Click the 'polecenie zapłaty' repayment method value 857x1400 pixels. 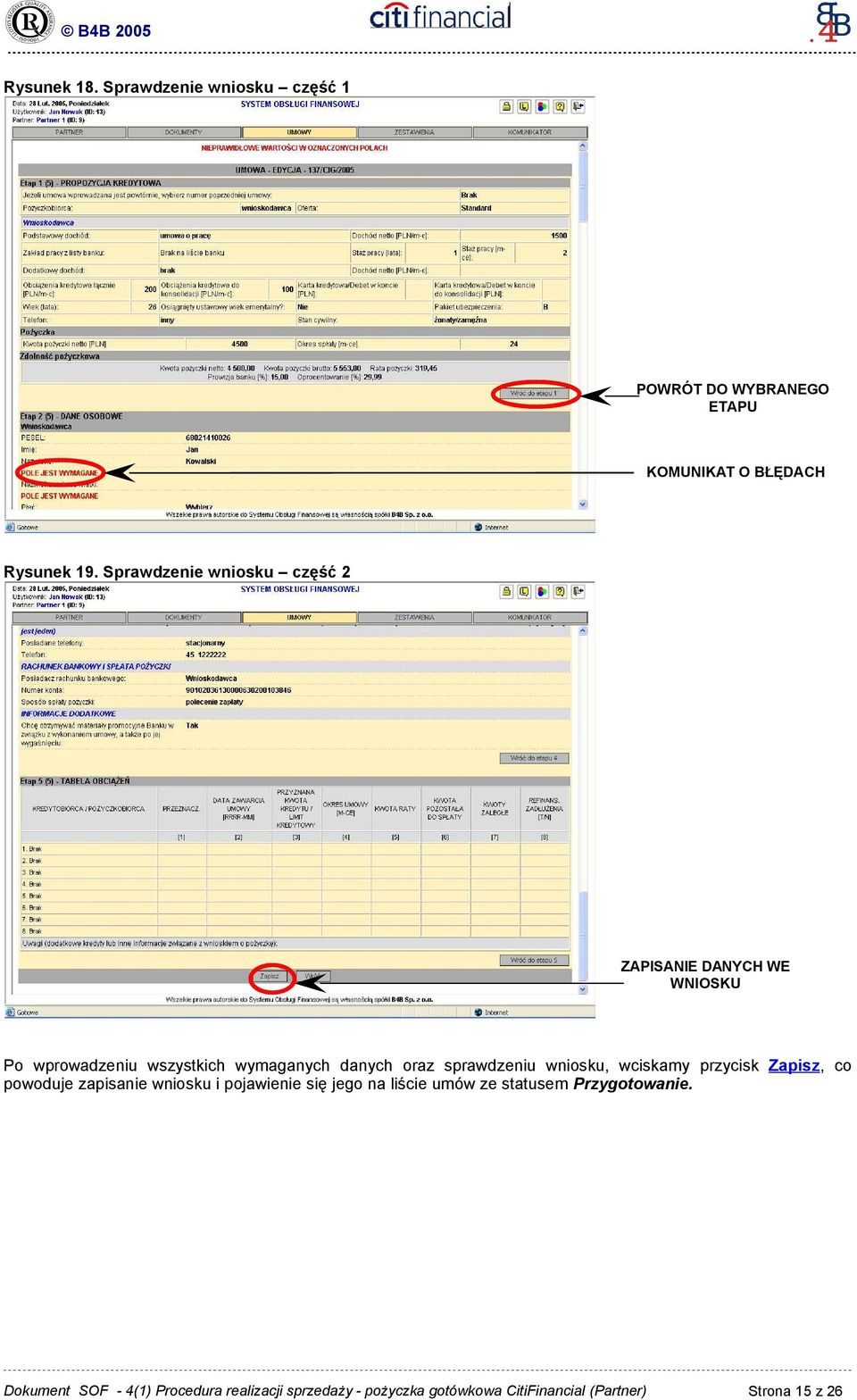tap(214, 702)
